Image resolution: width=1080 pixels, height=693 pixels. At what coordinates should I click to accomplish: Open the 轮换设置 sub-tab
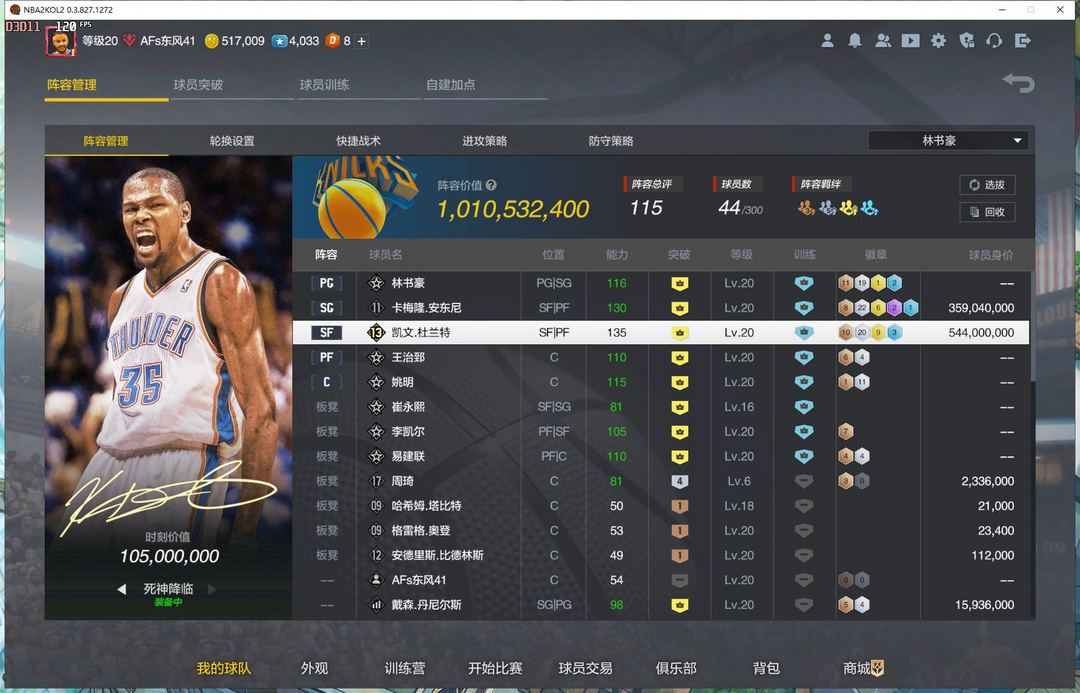[232, 141]
